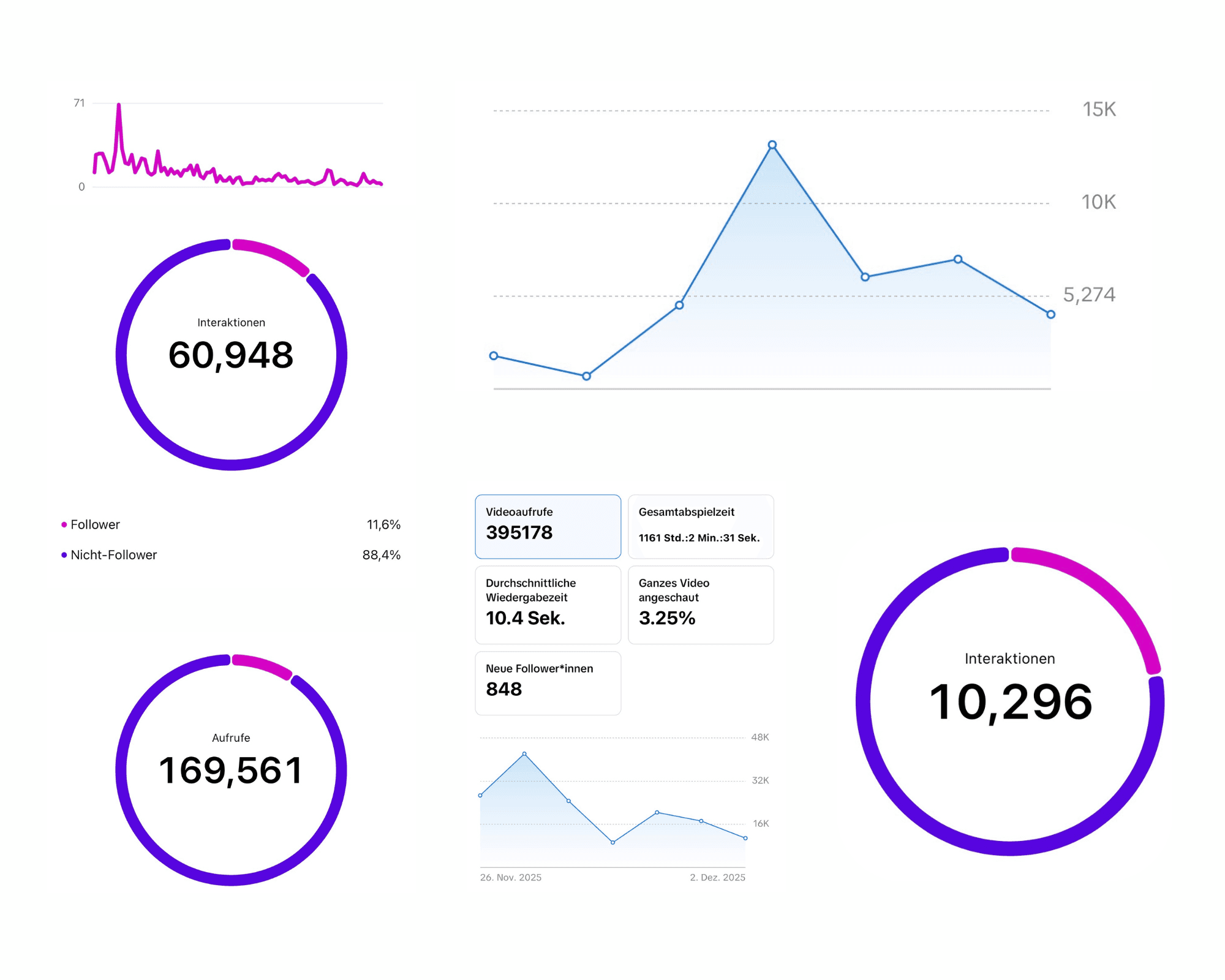The image size is (1225, 980).
Task: Click the purple Nicht-Follower legend dot
Action: tap(64, 555)
